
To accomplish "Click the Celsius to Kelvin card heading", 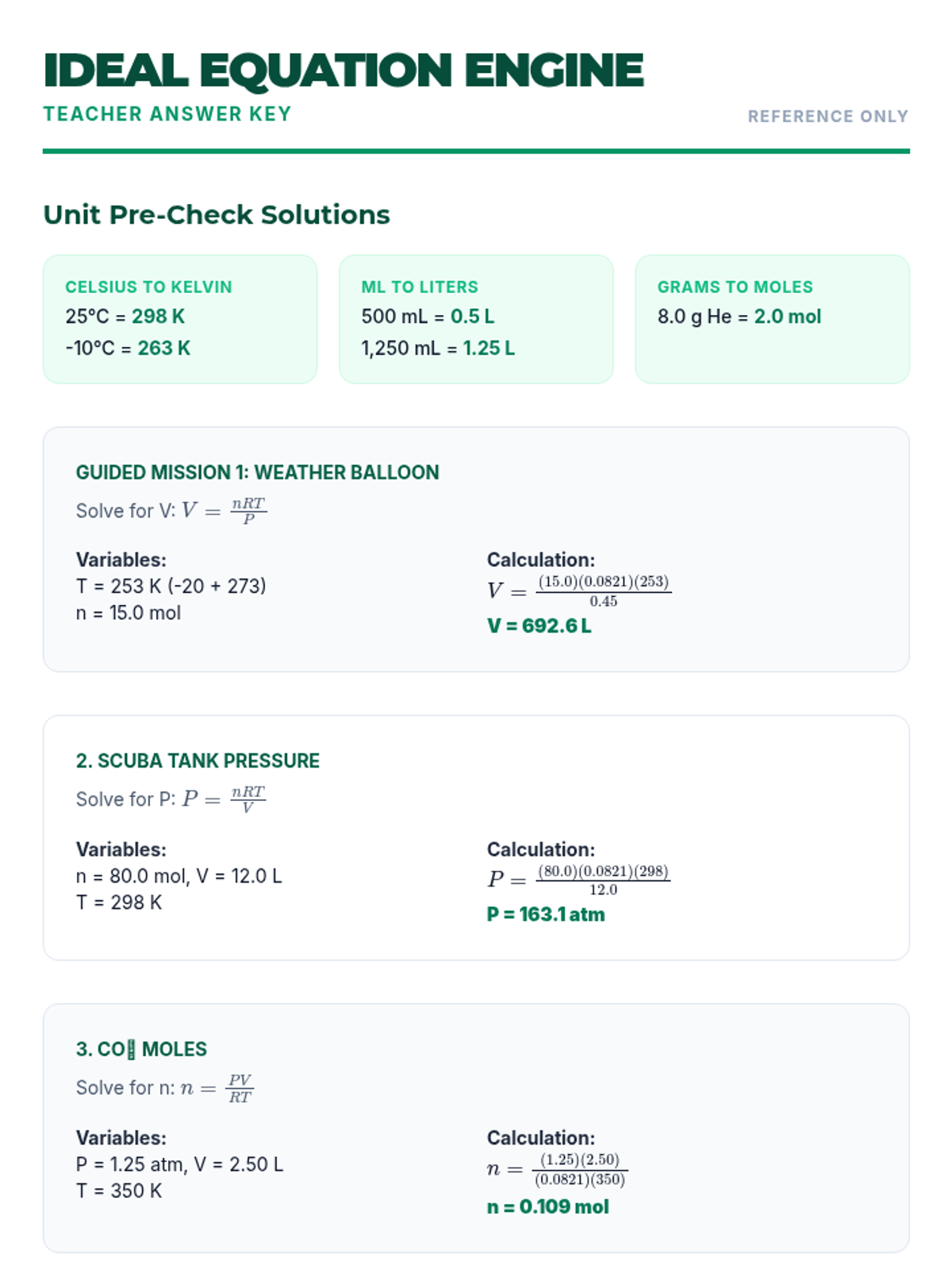I will click(148, 287).
